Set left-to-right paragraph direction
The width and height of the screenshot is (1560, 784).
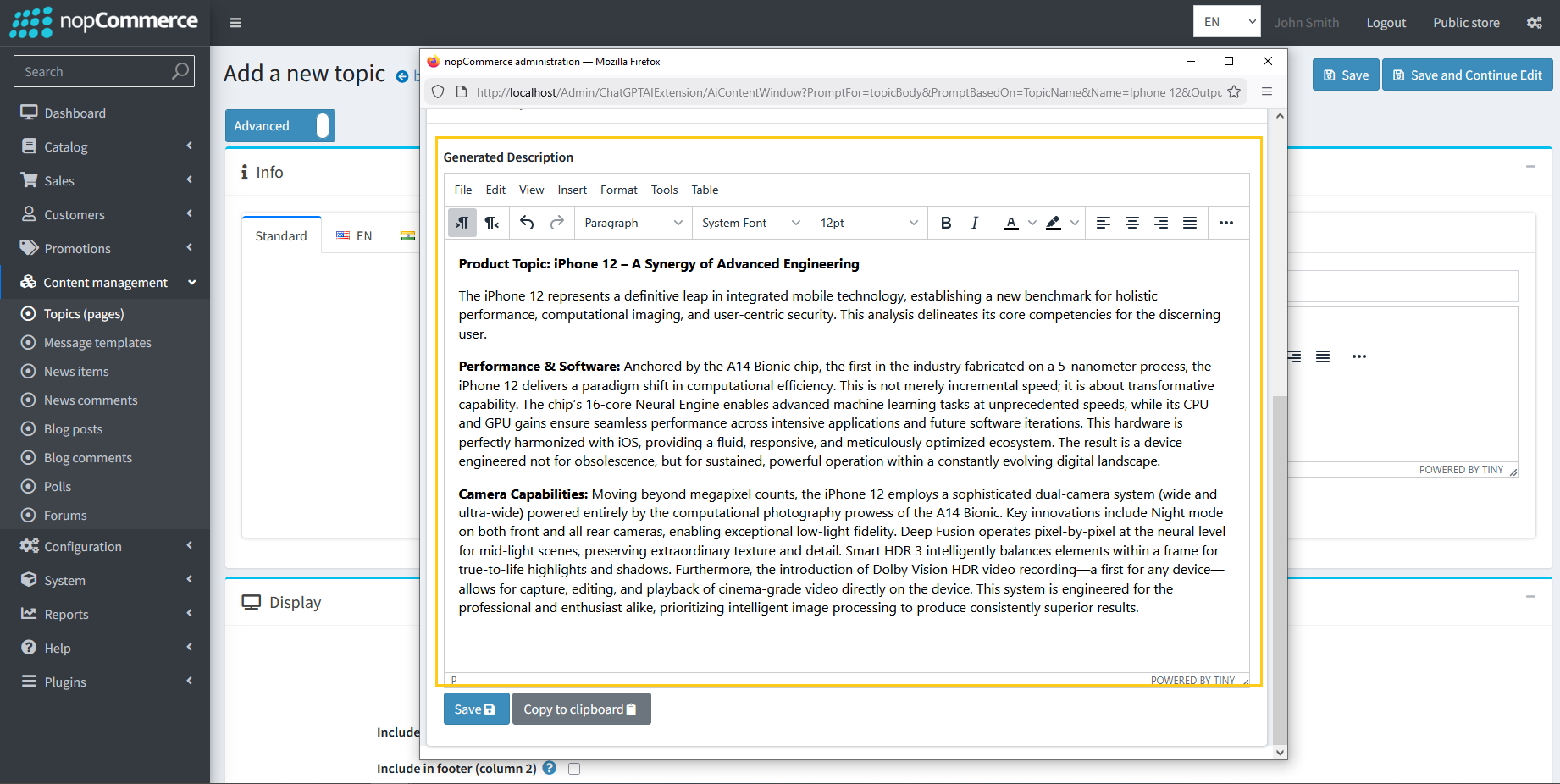coord(462,223)
